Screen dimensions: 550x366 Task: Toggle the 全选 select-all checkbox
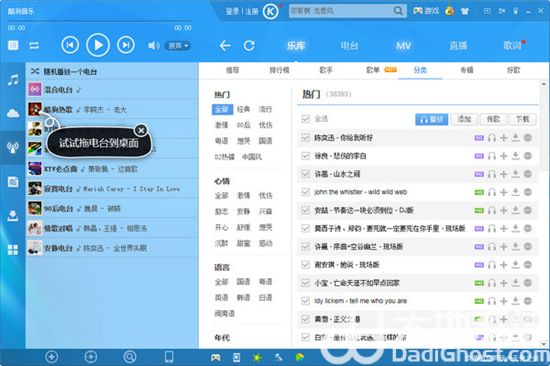306,119
